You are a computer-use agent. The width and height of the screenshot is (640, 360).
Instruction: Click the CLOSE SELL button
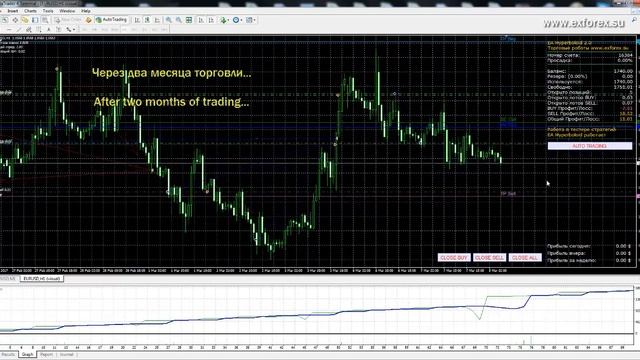[x=489, y=258]
